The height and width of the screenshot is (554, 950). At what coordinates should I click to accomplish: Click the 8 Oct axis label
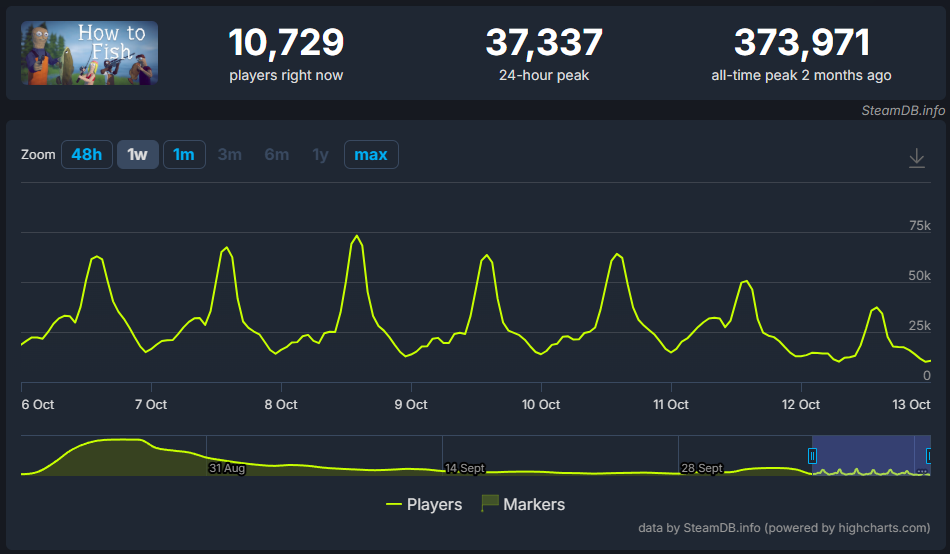point(281,404)
